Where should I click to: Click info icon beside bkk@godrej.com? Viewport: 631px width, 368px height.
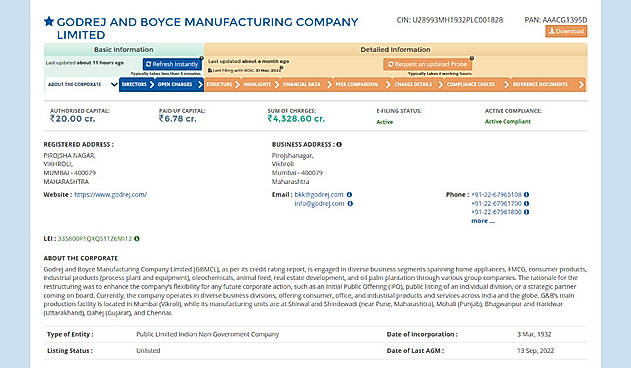pyautogui.click(x=349, y=194)
